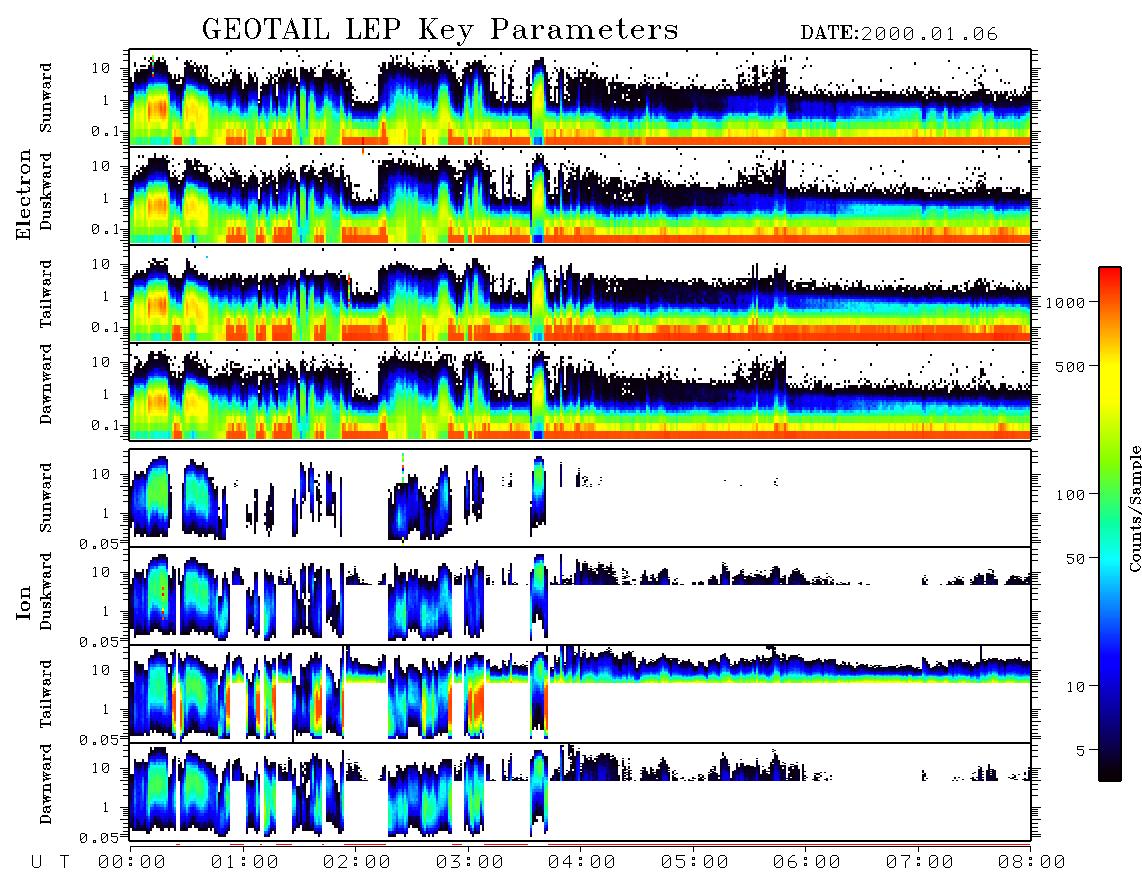Click the Electron Dawnward spectrogram plot
This screenshot has height=880, width=1142.
[580, 391]
